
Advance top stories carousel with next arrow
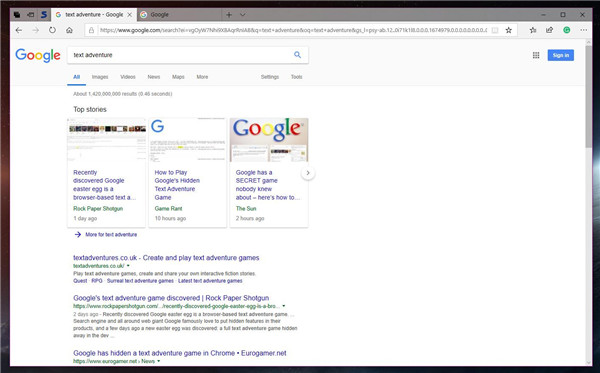coord(308,173)
